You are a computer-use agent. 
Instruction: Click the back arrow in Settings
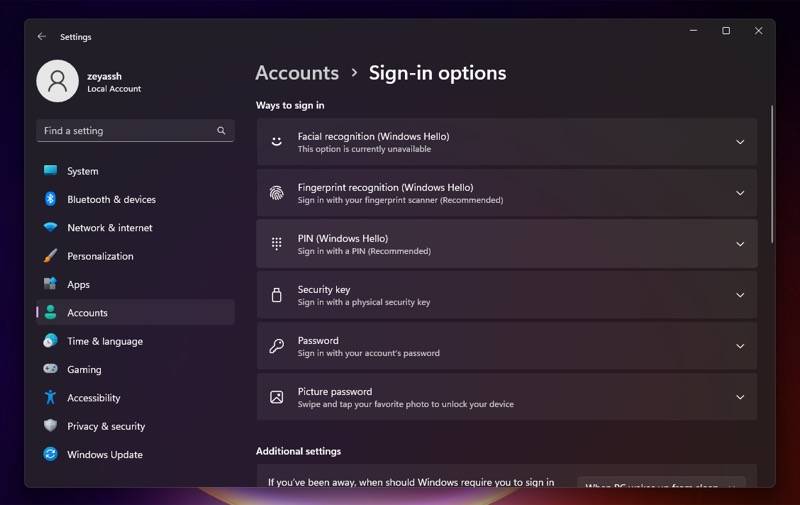[42, 37]
